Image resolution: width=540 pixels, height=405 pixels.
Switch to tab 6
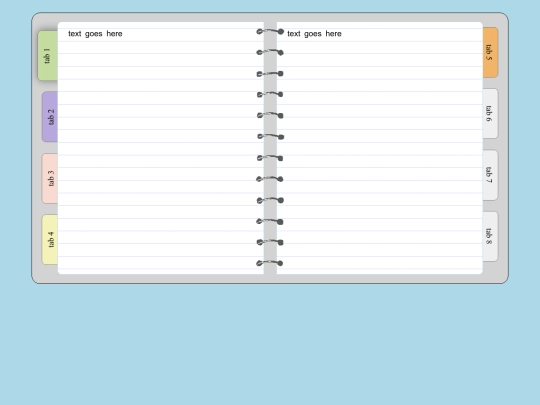(490, 114)
